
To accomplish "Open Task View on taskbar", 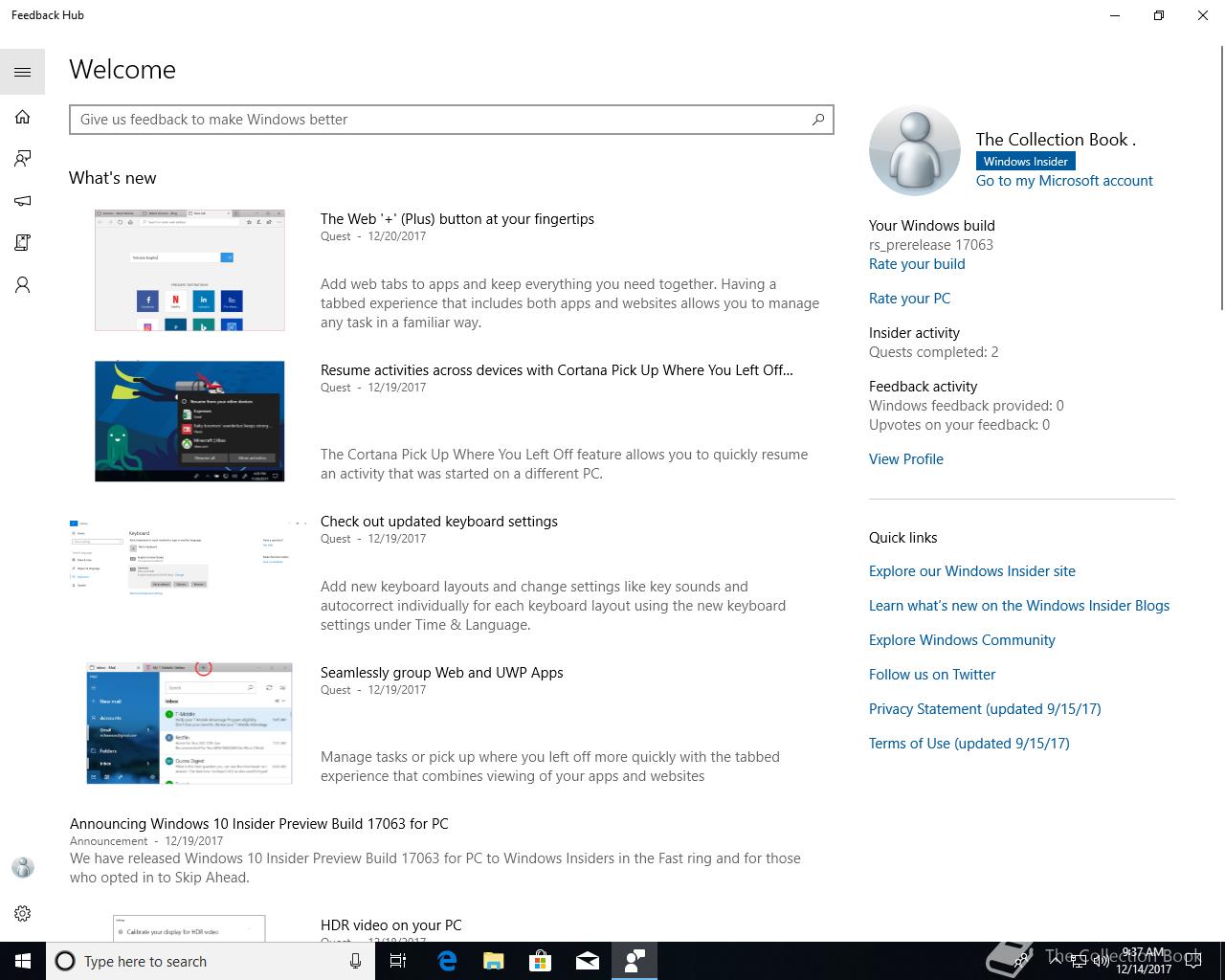I will tap(398, 961).
